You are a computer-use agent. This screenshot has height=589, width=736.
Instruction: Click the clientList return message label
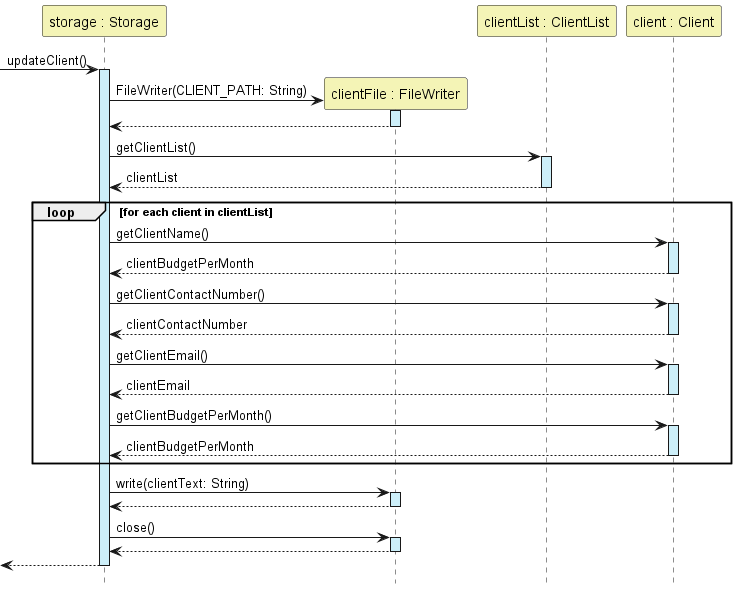tap(152, 177)
